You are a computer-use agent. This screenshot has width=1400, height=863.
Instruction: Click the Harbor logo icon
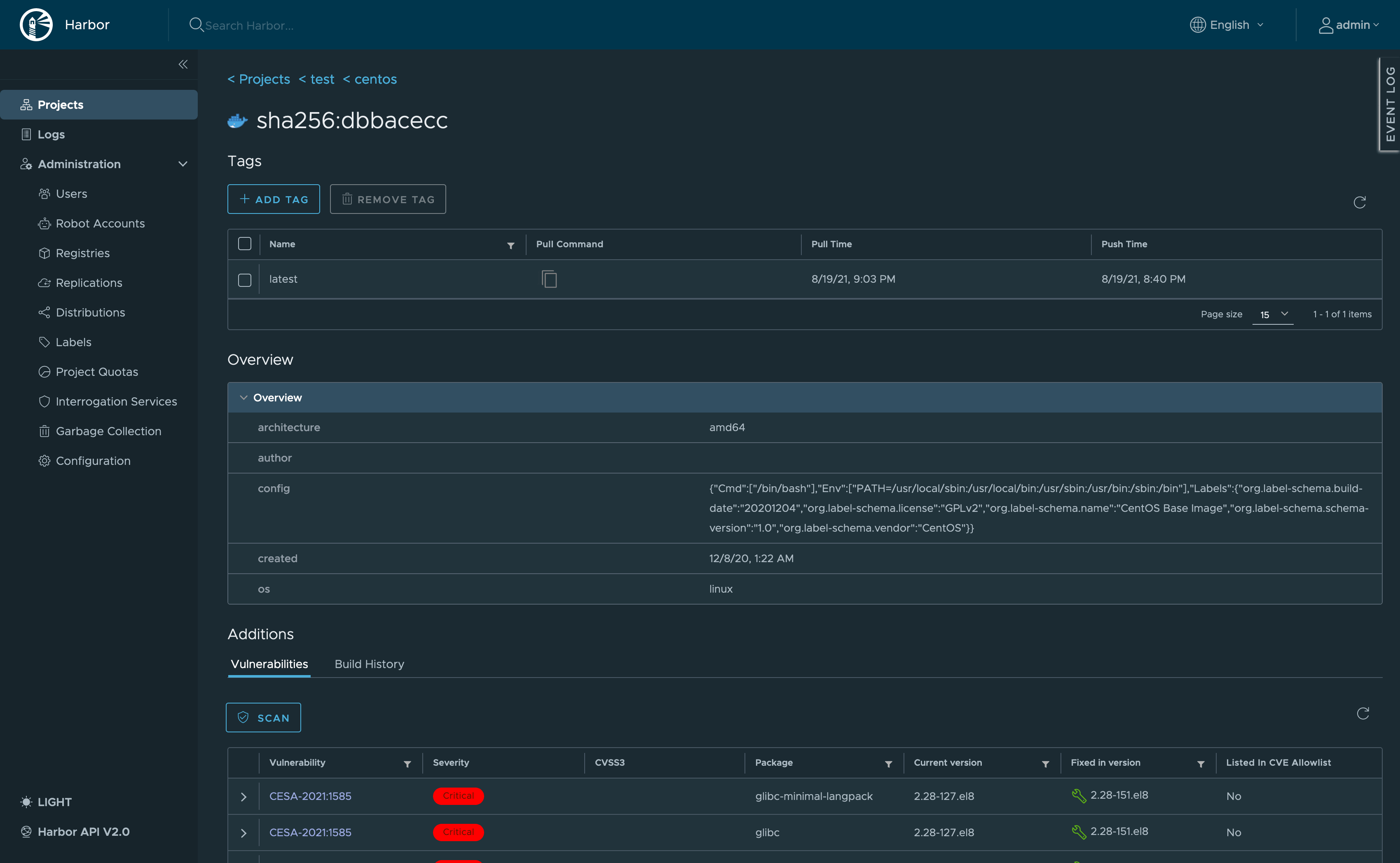point(36,25)
